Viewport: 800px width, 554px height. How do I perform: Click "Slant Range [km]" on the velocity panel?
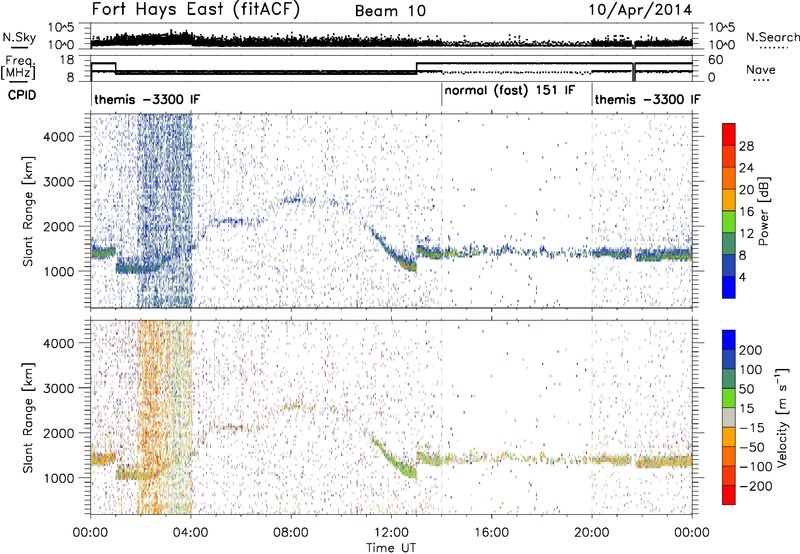[x=29, y=418]
